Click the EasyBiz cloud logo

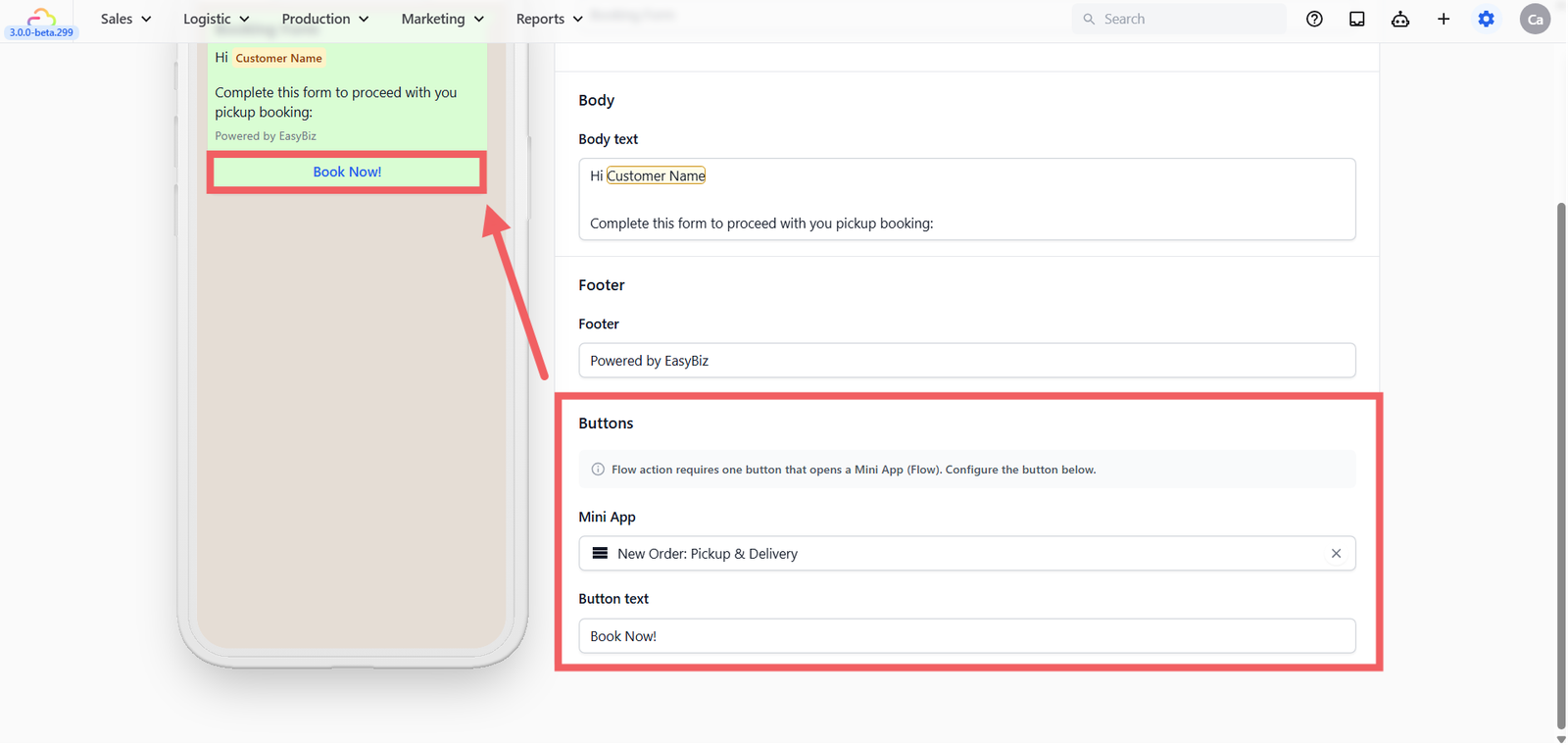[x=41, y=16]
